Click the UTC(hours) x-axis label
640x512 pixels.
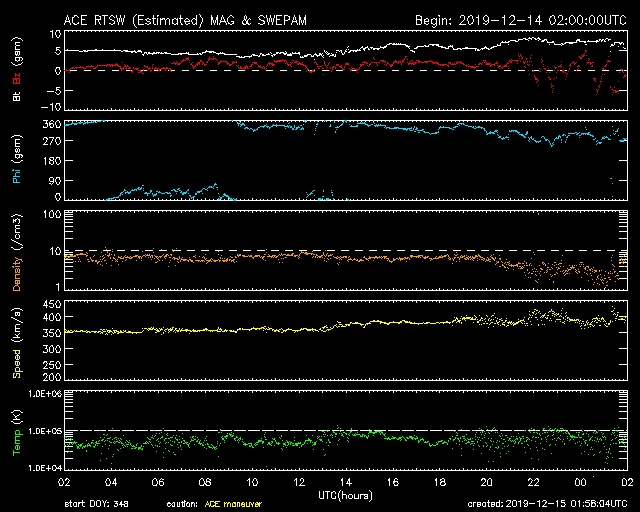tap(345, 496)
